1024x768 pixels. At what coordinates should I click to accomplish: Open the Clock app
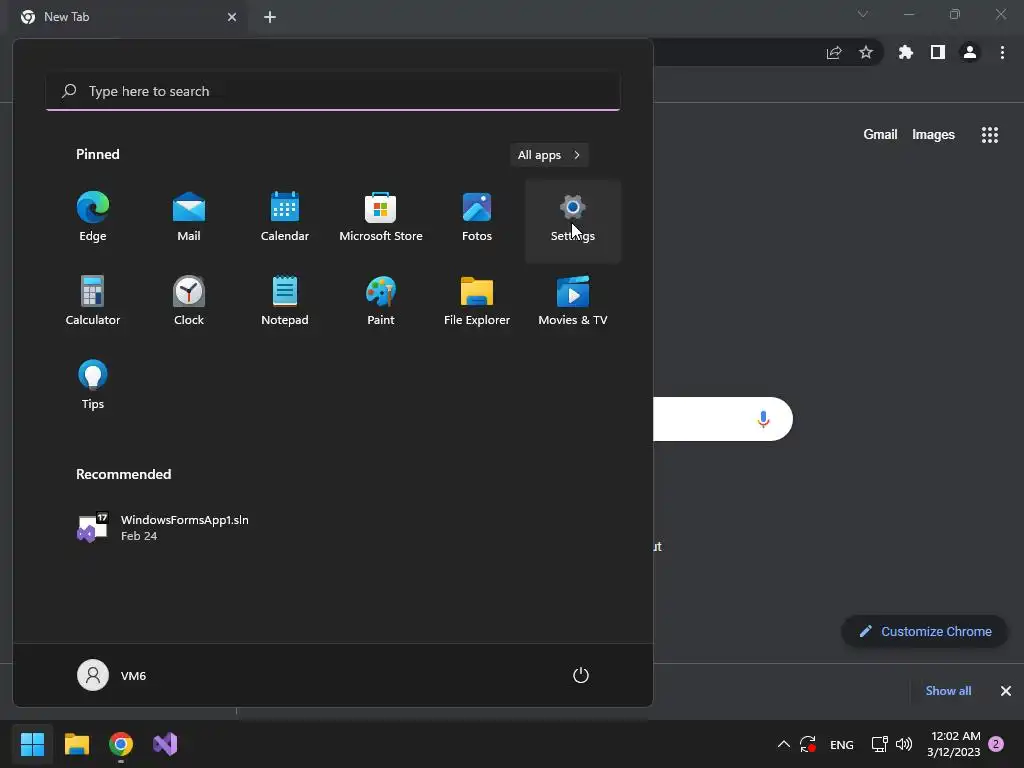(189, 302)
